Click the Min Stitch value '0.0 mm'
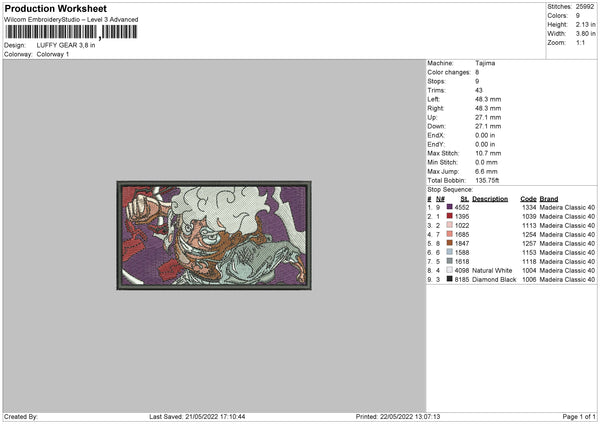Viewport: 600px width, 424px height. [x=486, y=162]
